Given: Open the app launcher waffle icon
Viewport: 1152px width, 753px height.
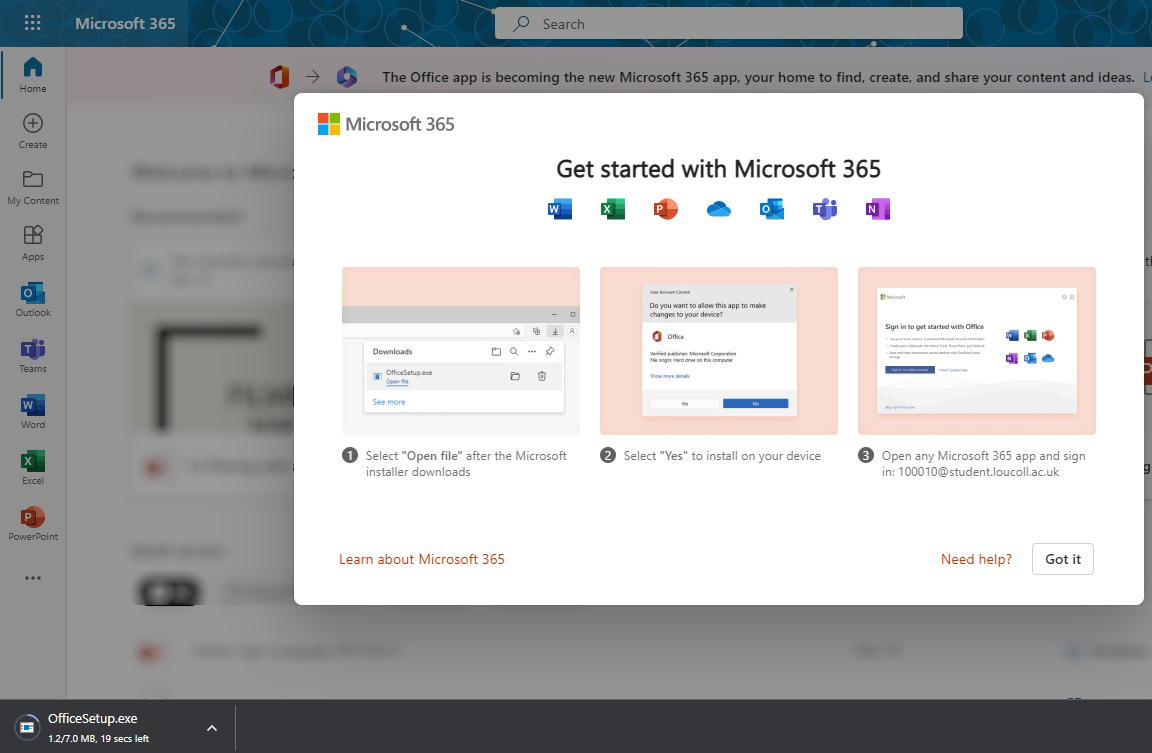Looking at the screenshot, I should point(32,23).
